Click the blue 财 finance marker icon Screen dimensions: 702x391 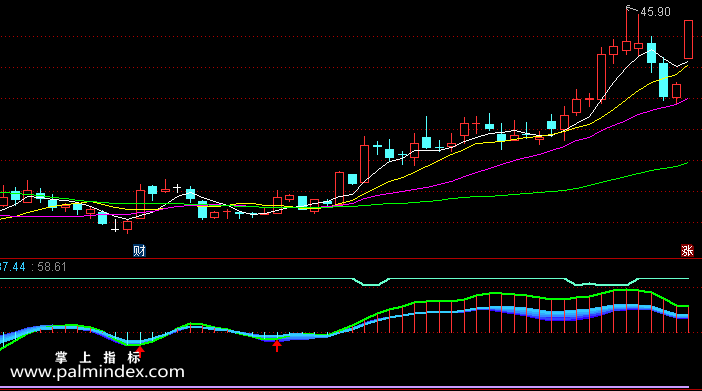[139, 251]
